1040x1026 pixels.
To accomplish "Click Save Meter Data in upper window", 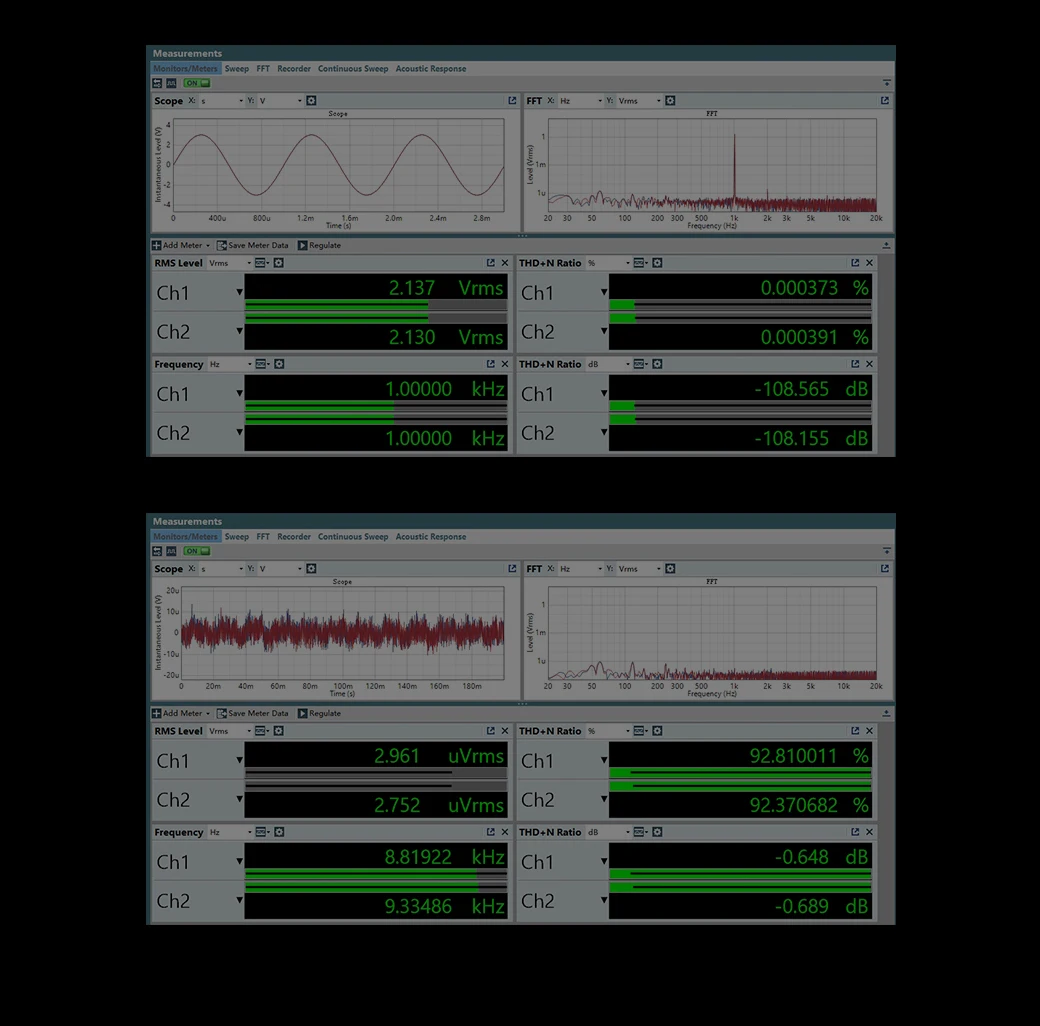I will point(252,245).
